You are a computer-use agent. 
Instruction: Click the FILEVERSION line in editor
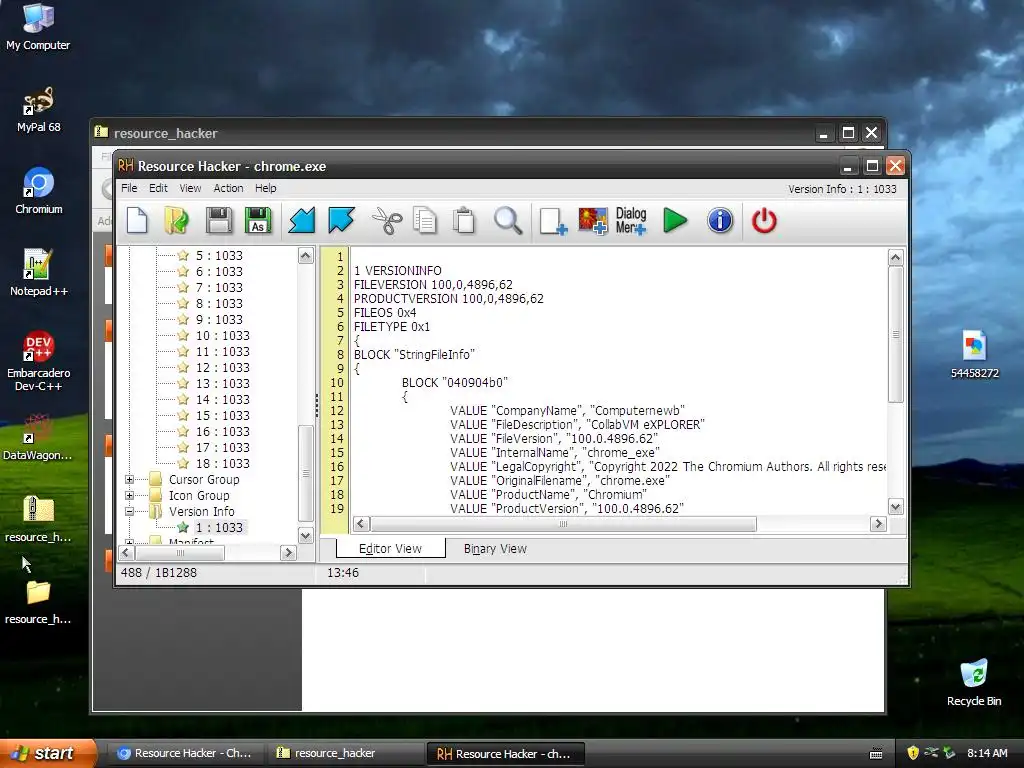pyautogui.click(x=433, y=285)
